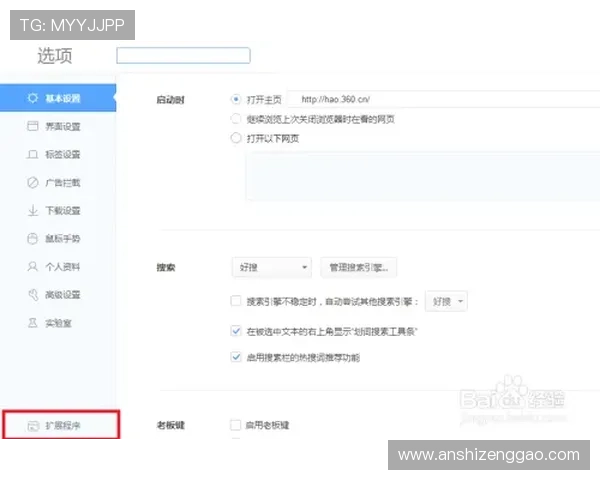600x480 pixels.
Task: Open the fallback search engine dropdown
Action: click(x=446, y=301)
